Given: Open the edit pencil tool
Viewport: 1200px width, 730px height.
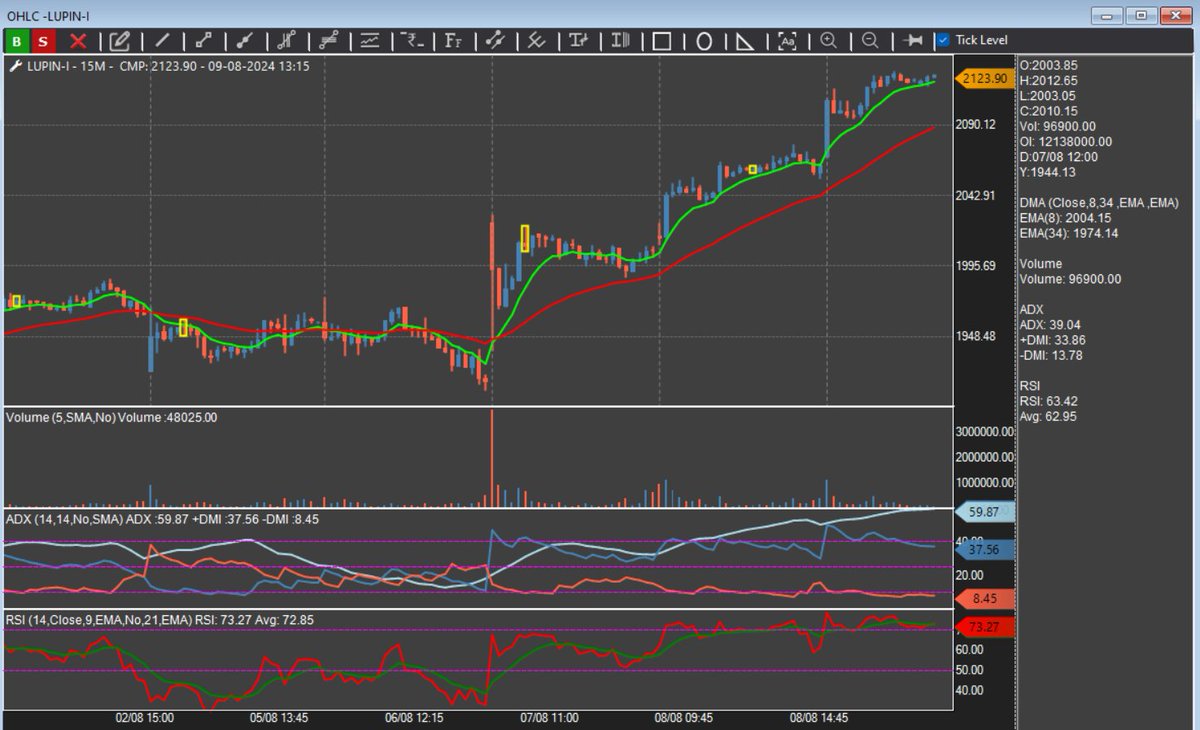Looking at the screenshot, I should click(x=120, y=41).
